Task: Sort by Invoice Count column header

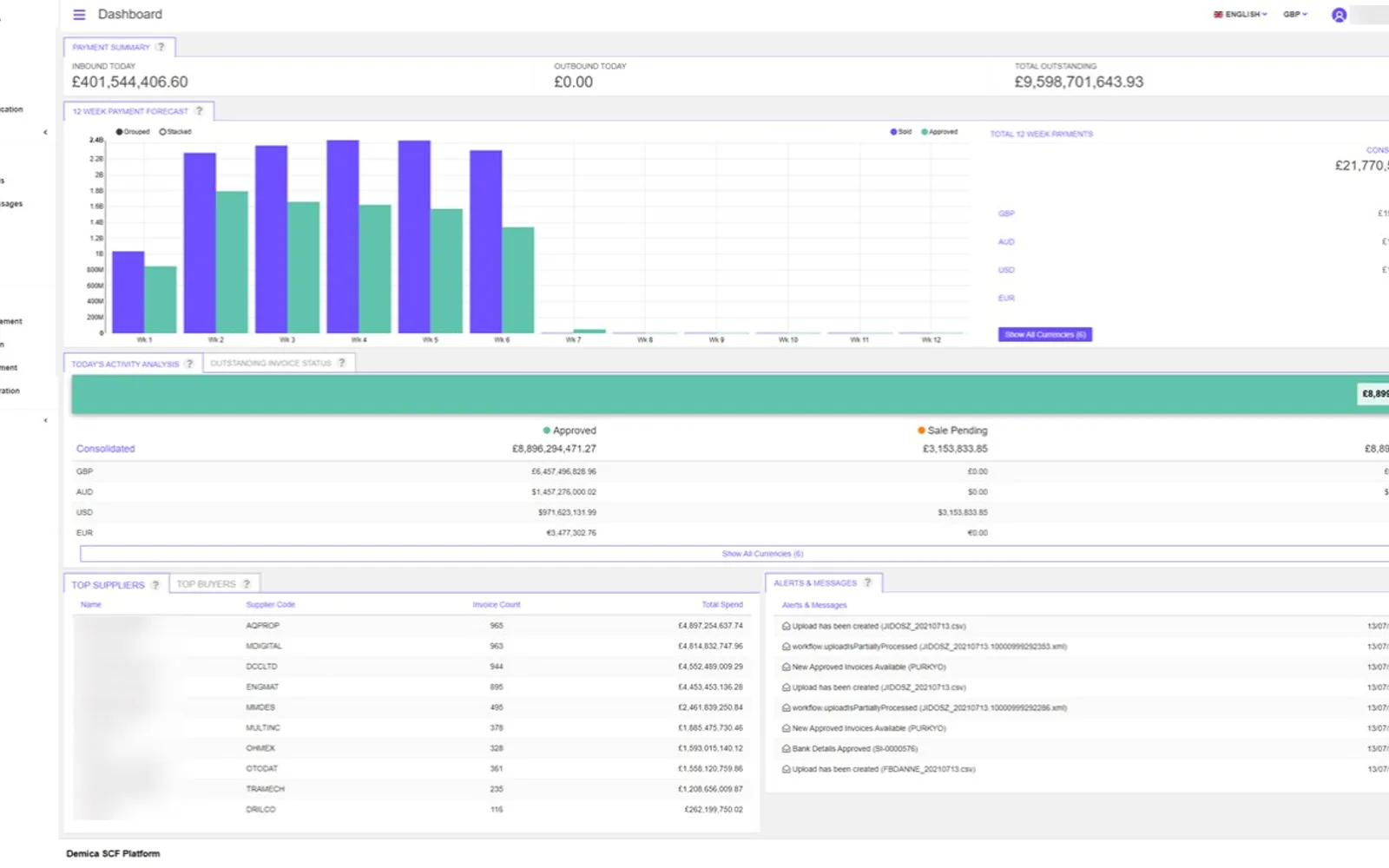Action: tap(497, 605)
